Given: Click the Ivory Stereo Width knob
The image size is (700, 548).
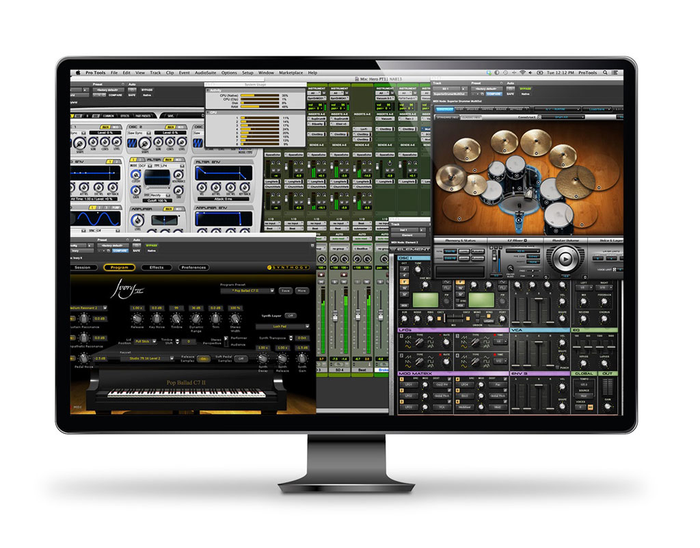Looking at the screenshot, I should (x=235, y=318).
